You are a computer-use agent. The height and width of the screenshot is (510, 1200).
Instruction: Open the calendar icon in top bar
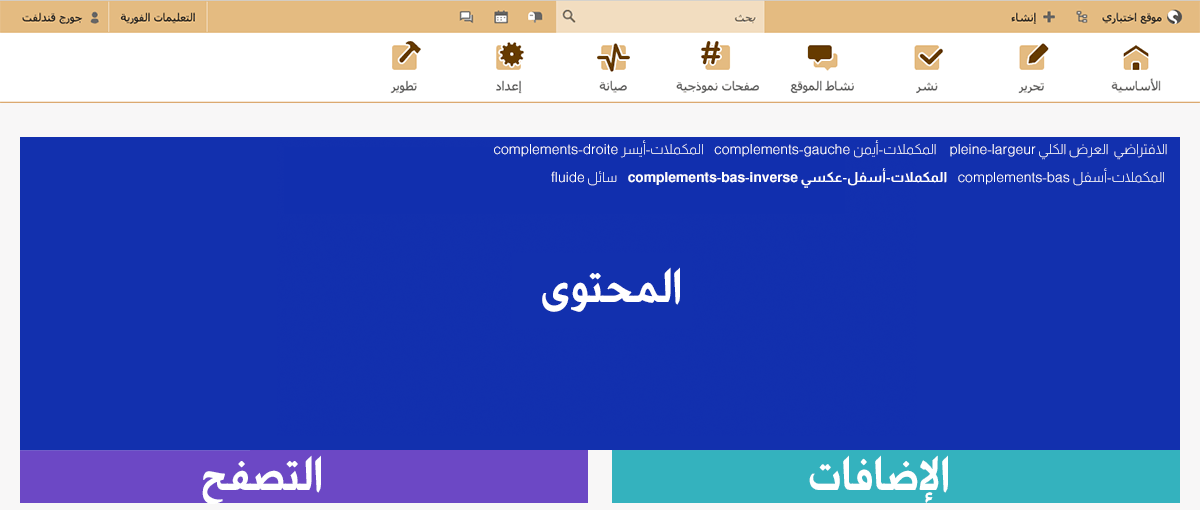tap(501, 17)
